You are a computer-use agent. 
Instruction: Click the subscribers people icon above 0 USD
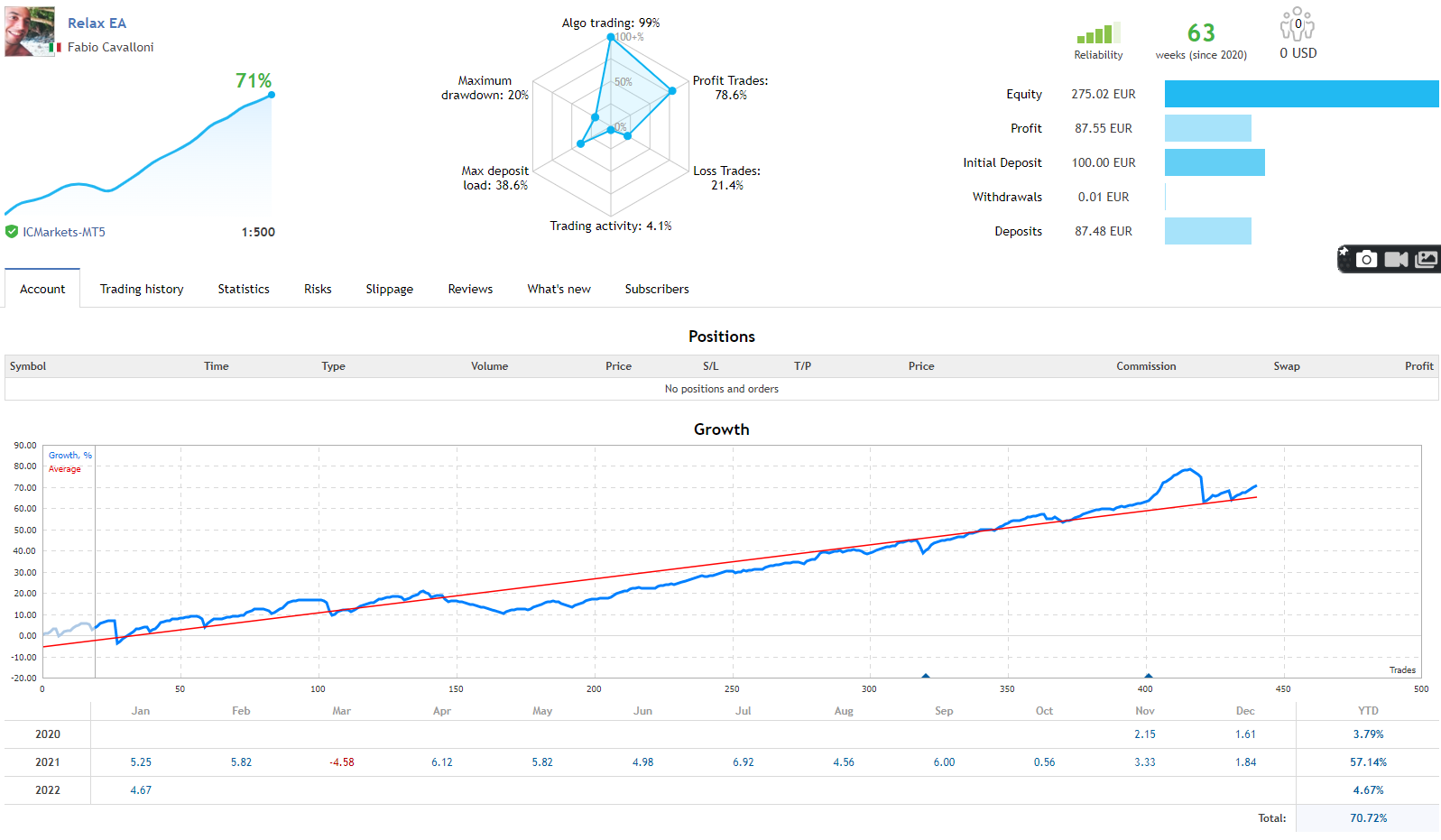point(1298,24)
